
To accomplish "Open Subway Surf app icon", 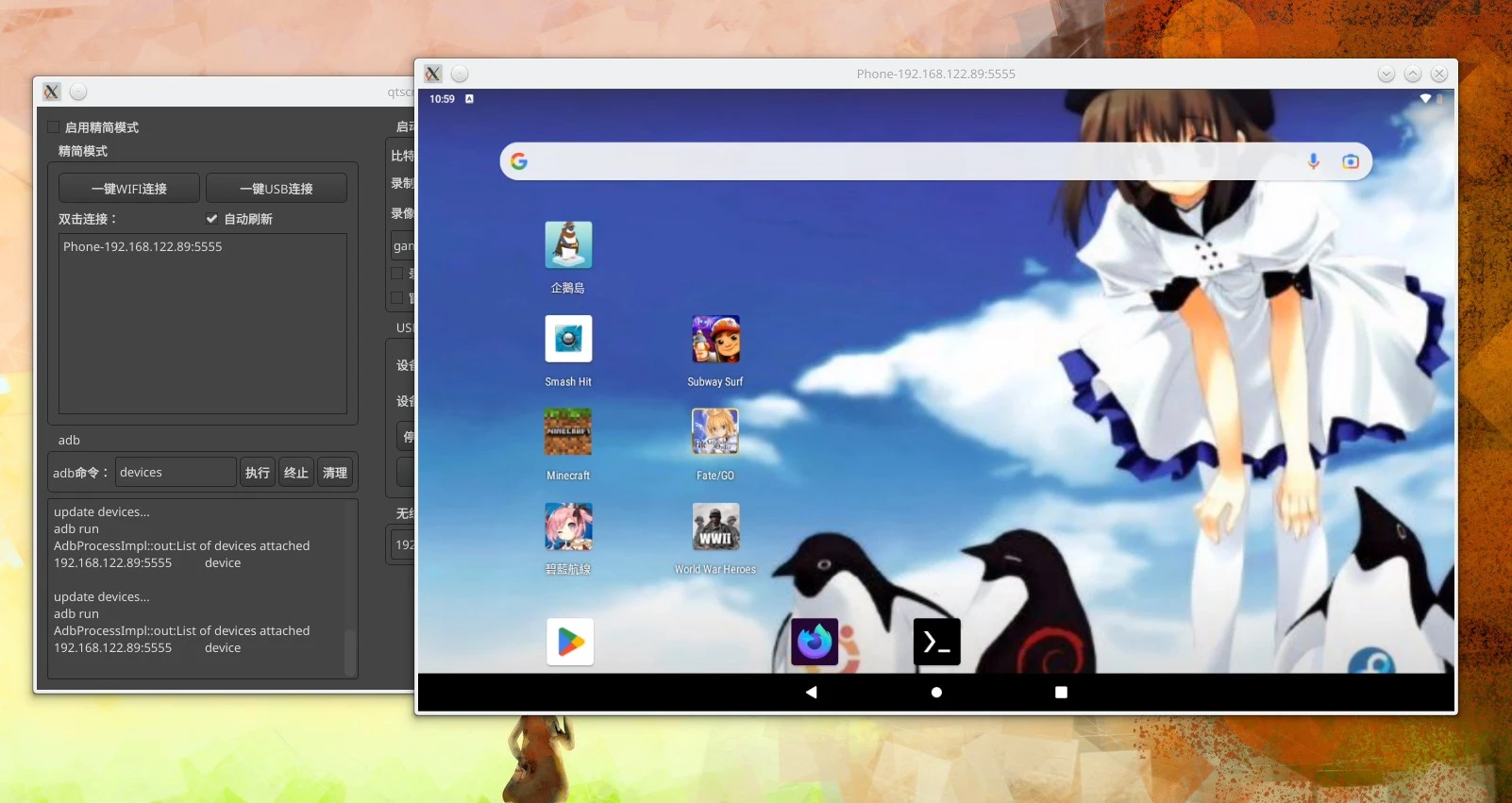I will point(715,339).
